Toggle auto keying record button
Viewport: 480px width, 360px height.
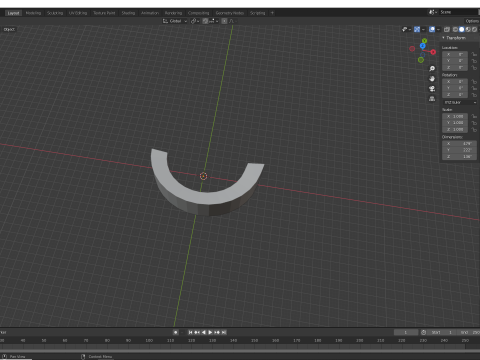point(176,332)
